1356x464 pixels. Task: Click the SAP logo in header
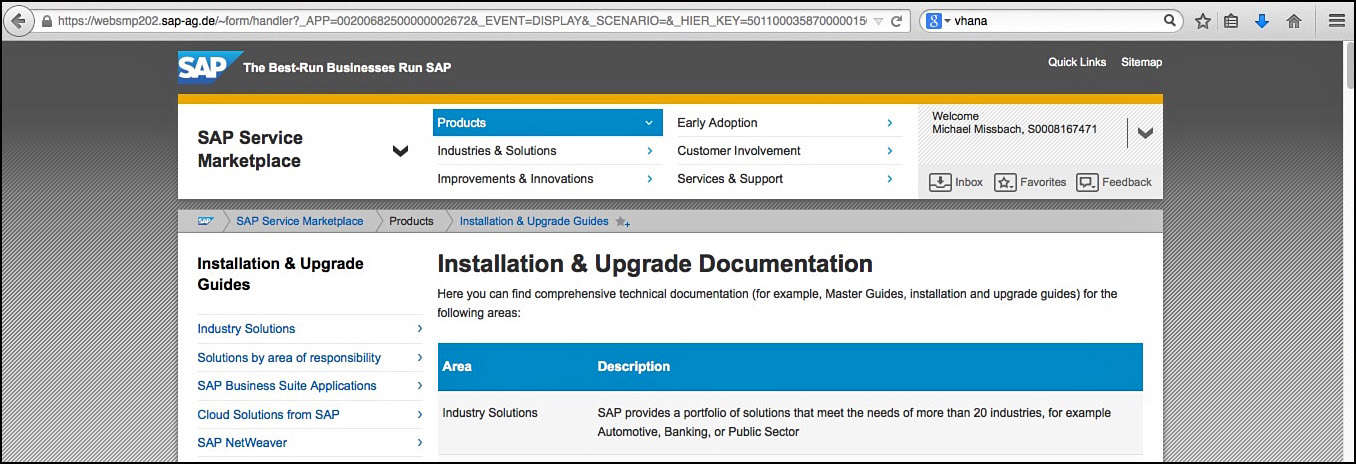(x=210, y=66)
